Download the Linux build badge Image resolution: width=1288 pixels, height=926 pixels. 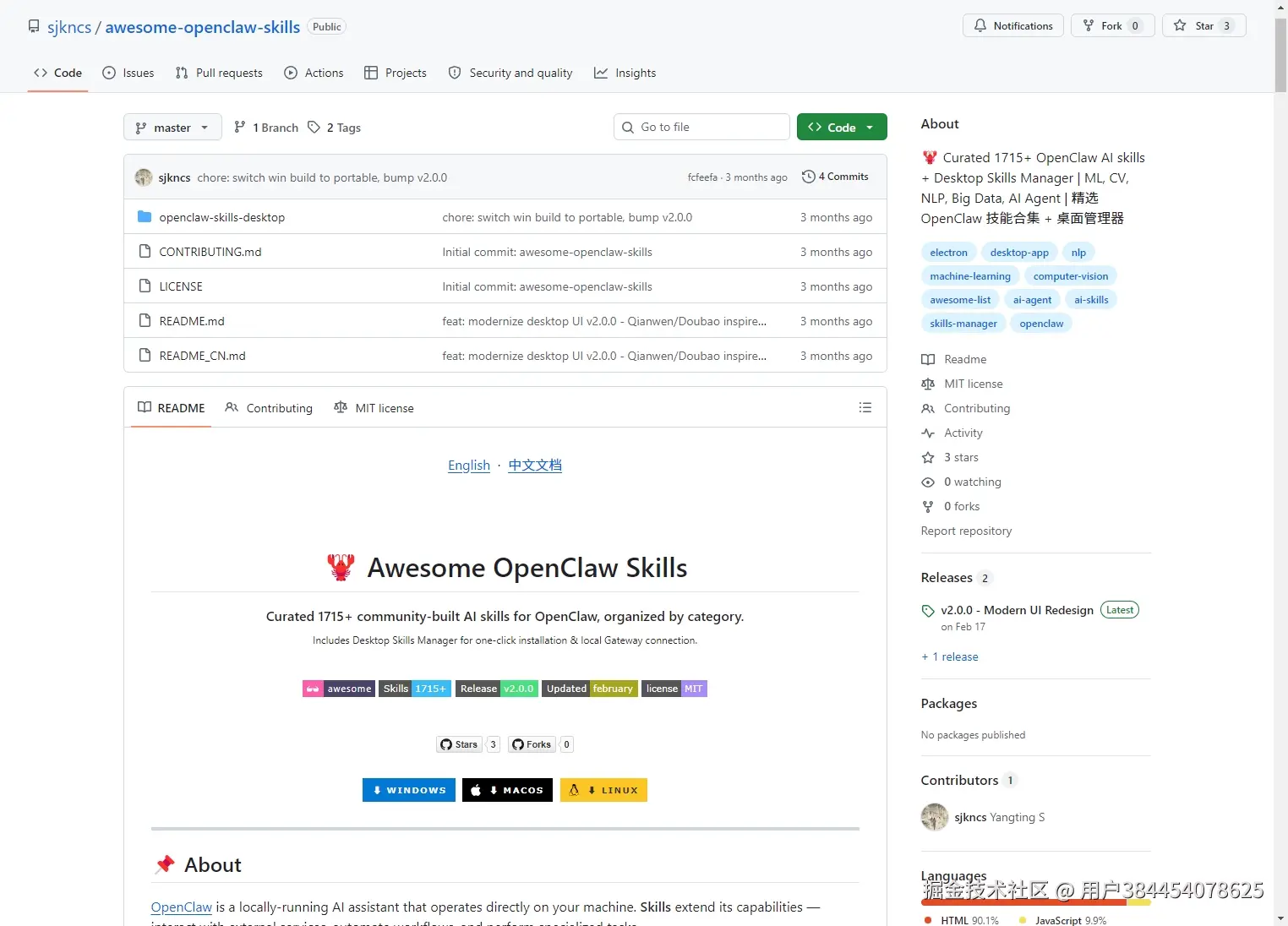(x=603, y=790)
